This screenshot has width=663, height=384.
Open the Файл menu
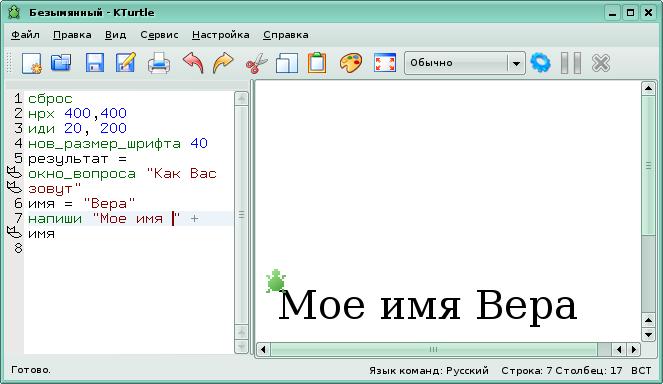click(25, 35)
